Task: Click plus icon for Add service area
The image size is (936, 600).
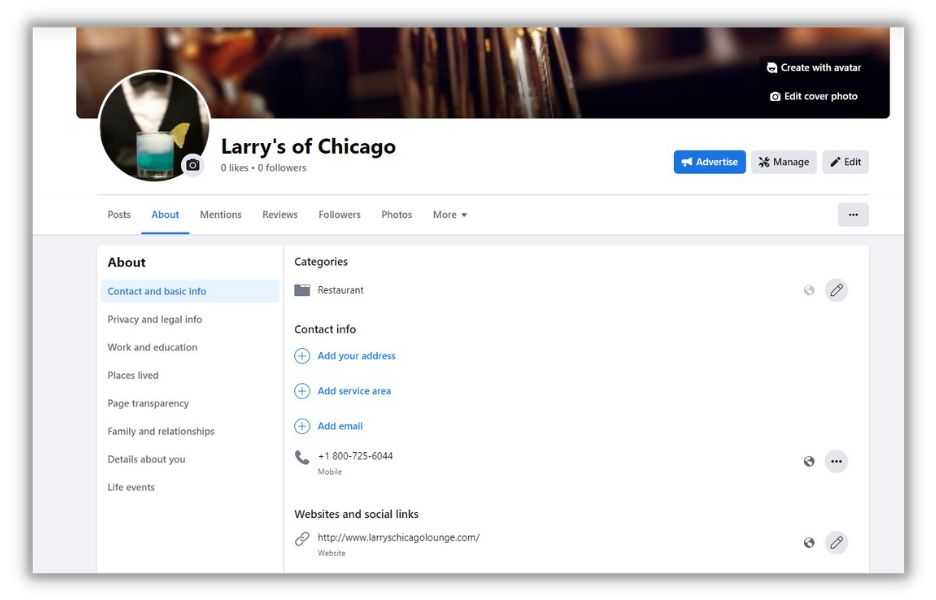Action: 302,391
